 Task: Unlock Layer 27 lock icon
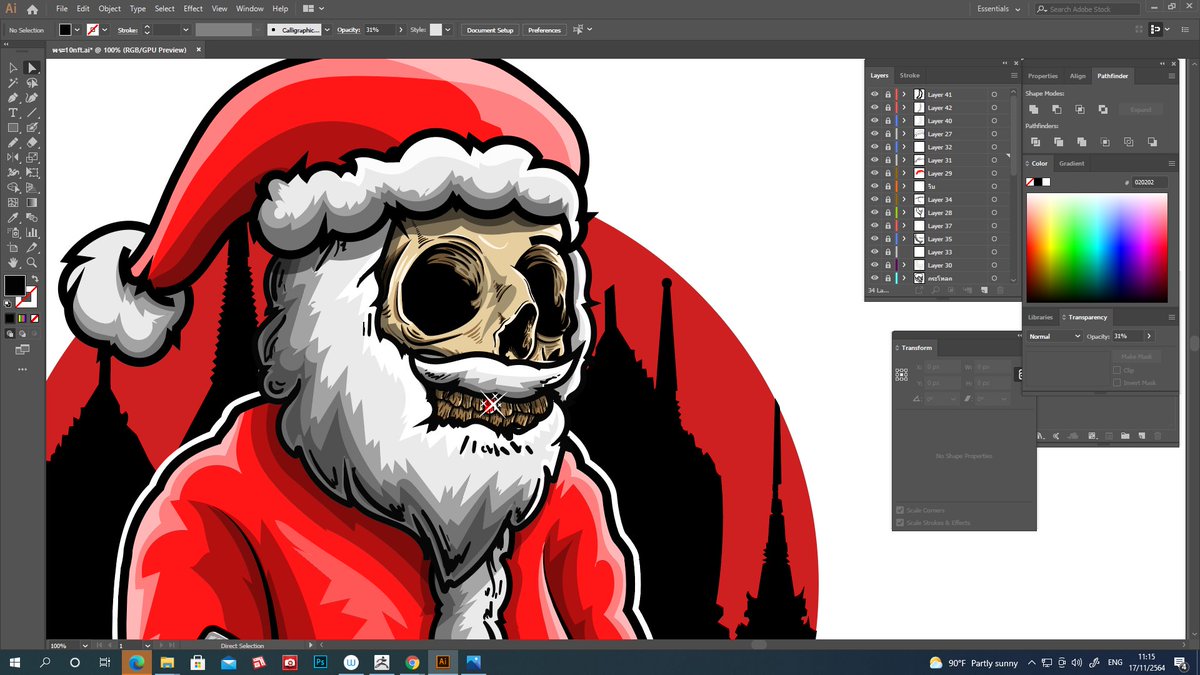pyautogui.click(x=888, y=133)
